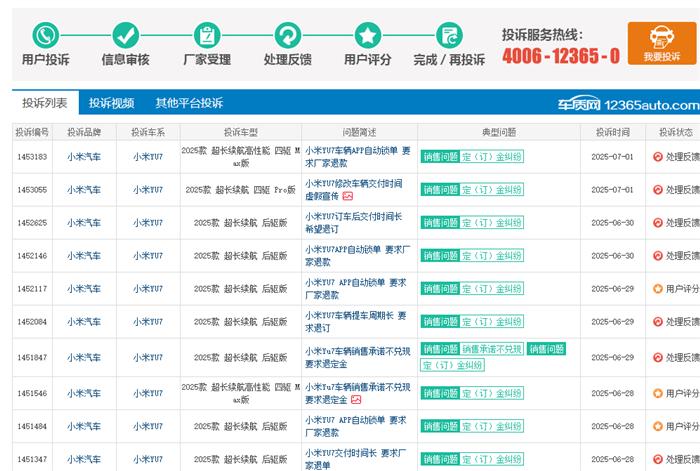The height and width of the screenshot is (471, 700).
Task: Click model text in row 1452084
Action: 241,322
